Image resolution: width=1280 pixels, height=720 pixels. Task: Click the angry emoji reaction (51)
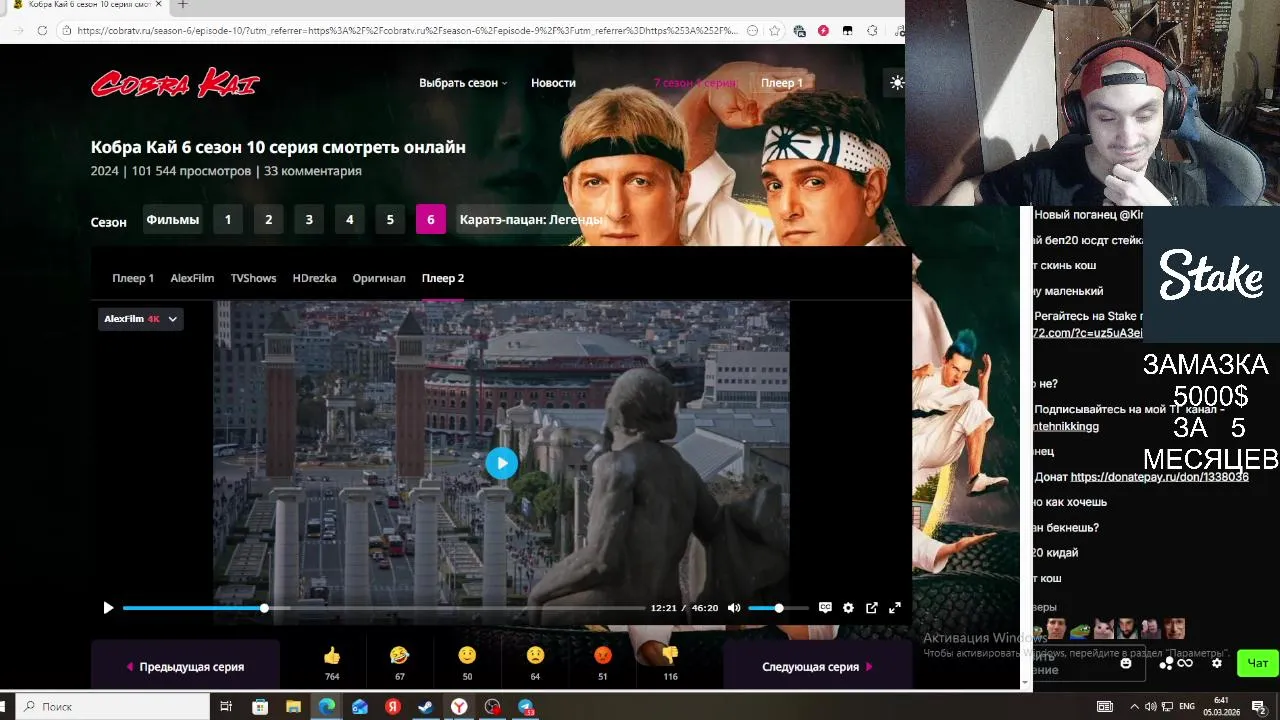[x=602, y=656]
